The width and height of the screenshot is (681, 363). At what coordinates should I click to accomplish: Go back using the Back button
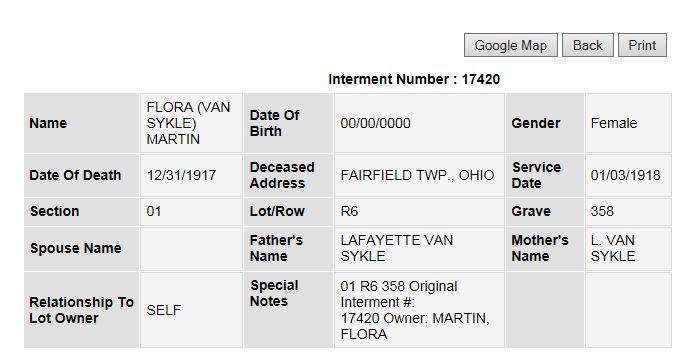point(588,45)
